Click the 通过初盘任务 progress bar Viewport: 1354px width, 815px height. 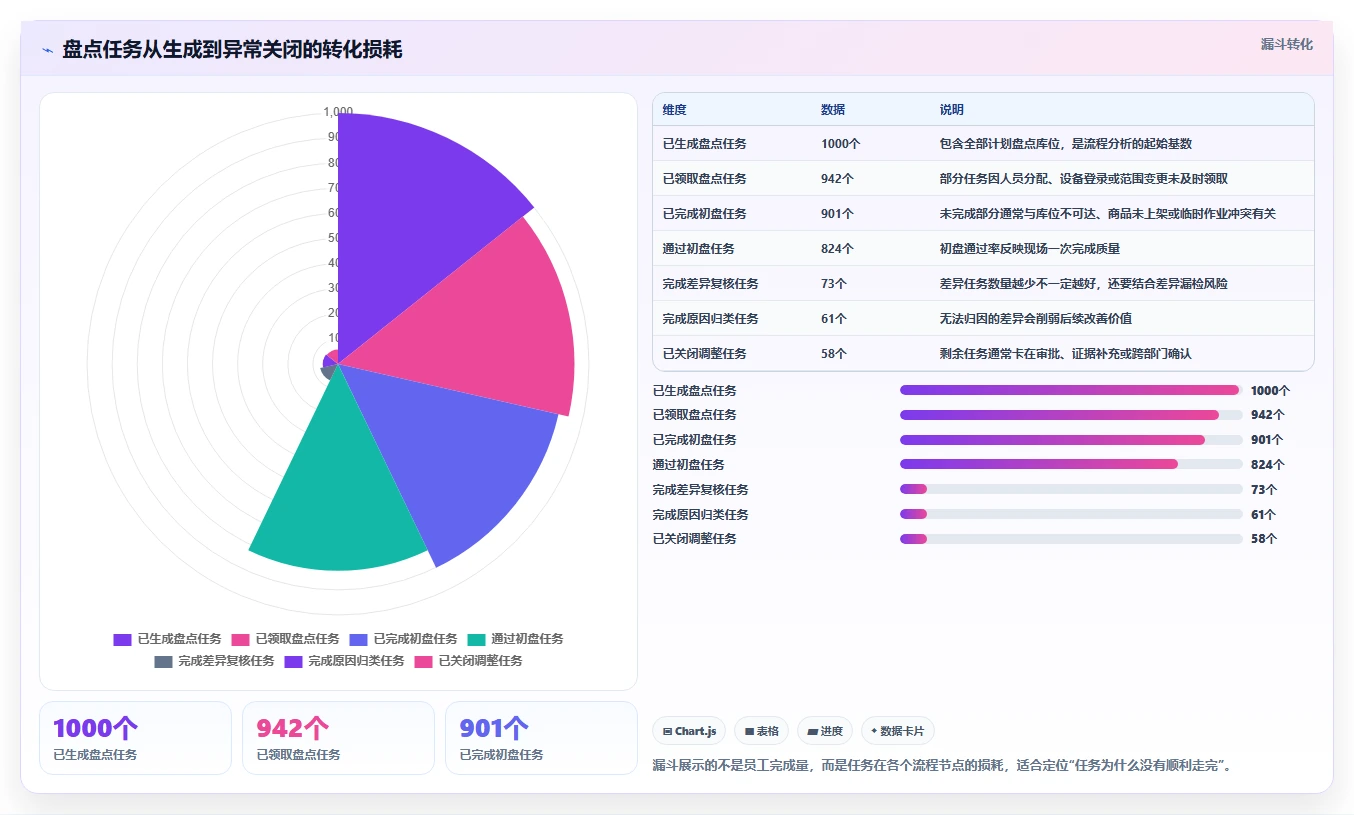click(x=1071, y=464)
